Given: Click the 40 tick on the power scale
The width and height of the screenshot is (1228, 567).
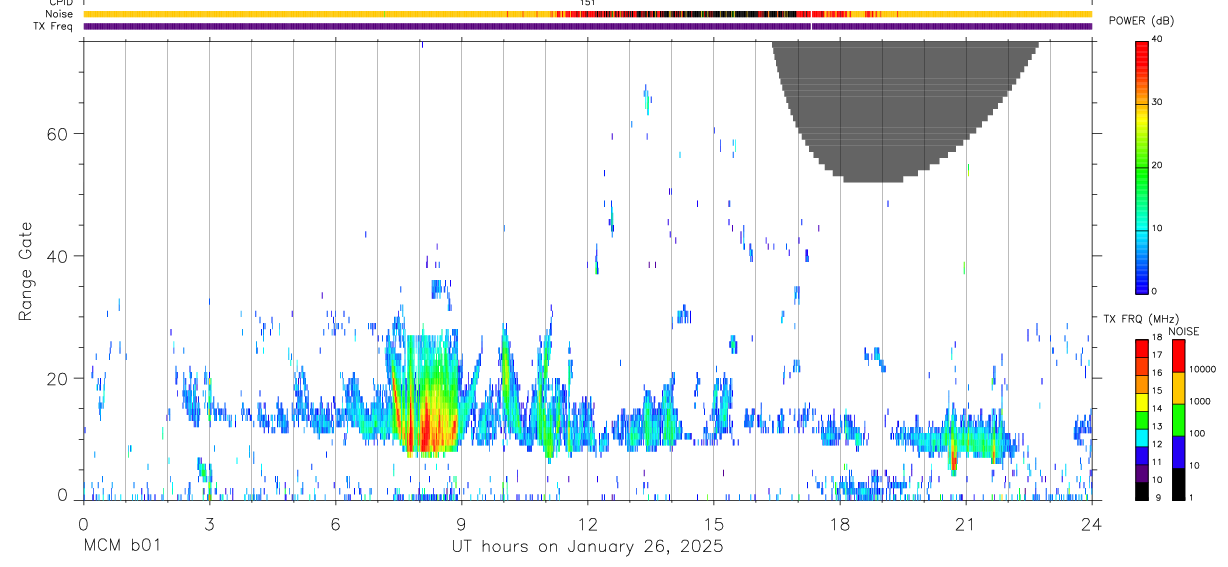Looking at the screenshot, I should pos(1157,39).
